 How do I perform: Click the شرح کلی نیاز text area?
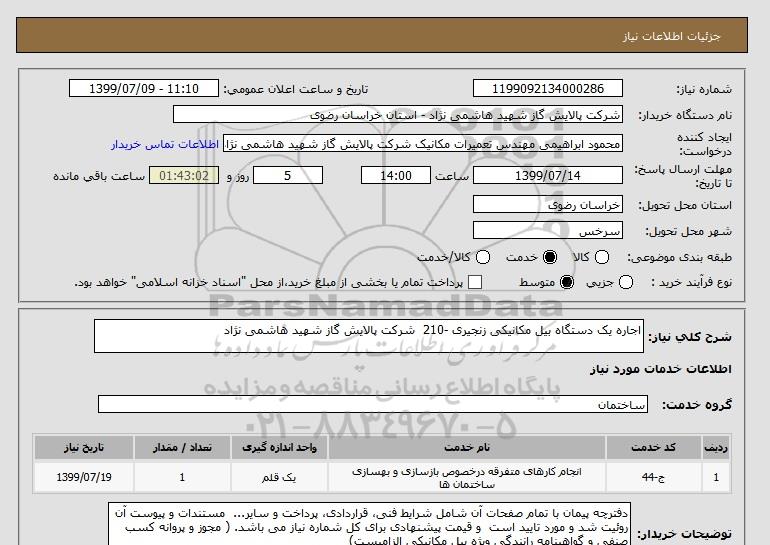tap(369, 336)
